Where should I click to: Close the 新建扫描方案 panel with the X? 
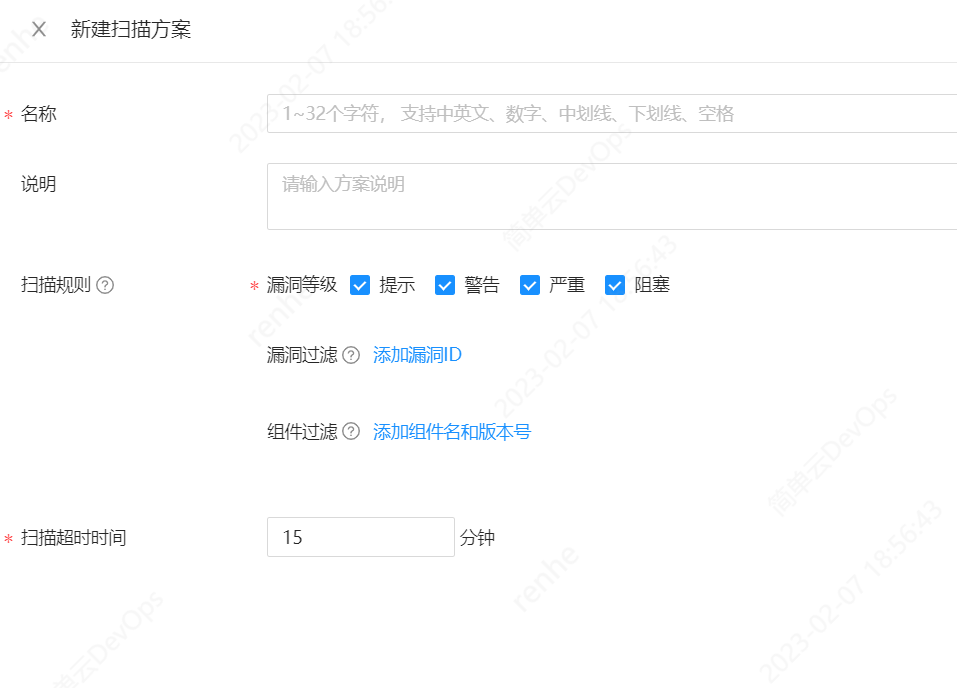tap(39, 29)
